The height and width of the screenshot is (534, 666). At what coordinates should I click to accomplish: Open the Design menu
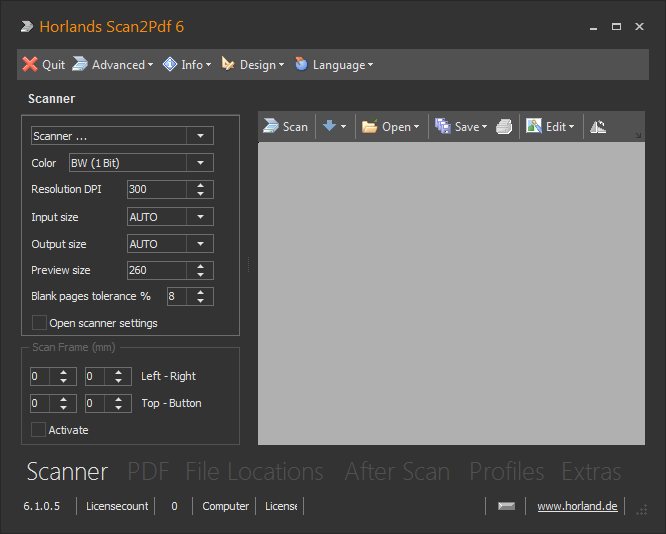pos(253,65)
